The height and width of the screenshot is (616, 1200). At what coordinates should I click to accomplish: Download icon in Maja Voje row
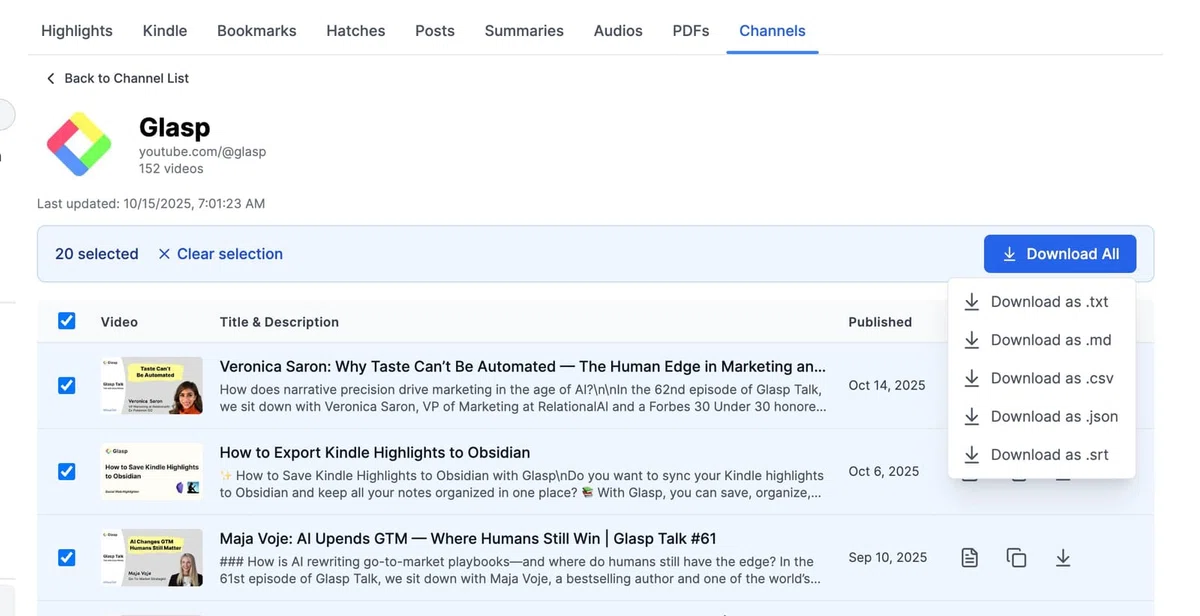1063,557
